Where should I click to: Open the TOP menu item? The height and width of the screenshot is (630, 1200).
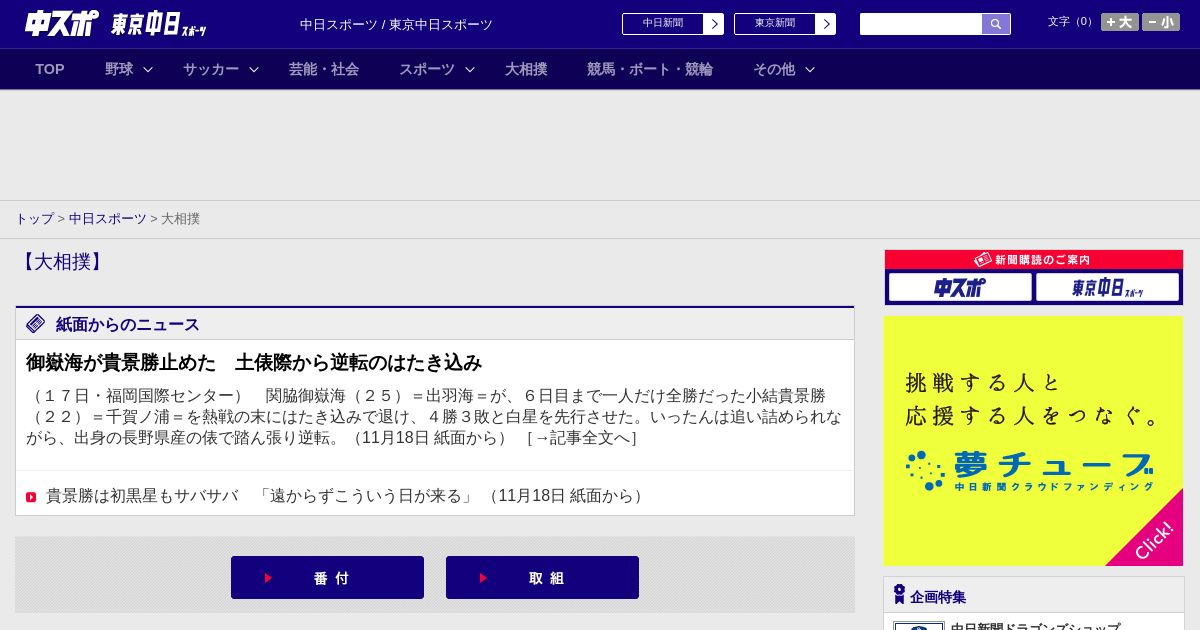coord(50,69)
